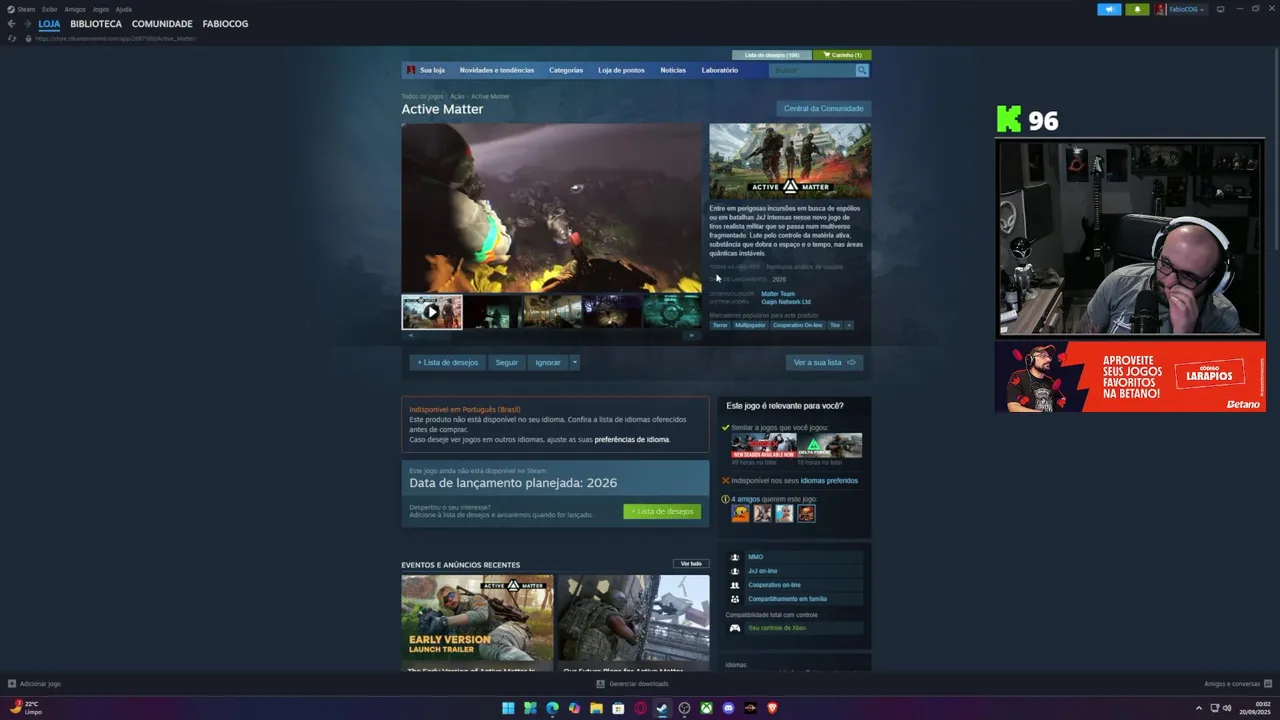Viewport: 1280px width, 720px height.
Task: Move the thumbnail strip left arrow
Action: (410, 336)
